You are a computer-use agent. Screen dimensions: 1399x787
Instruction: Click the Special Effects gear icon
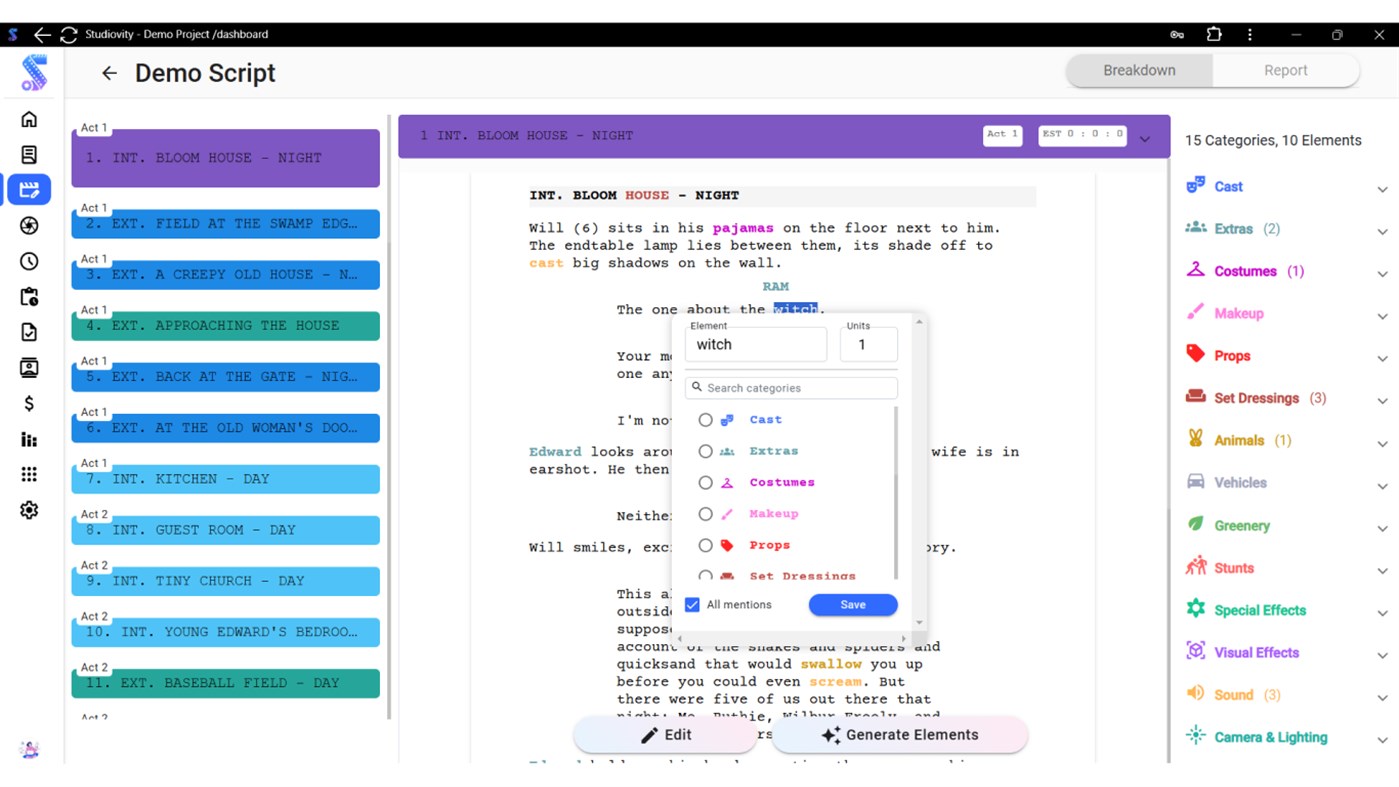coord(1195,608)
